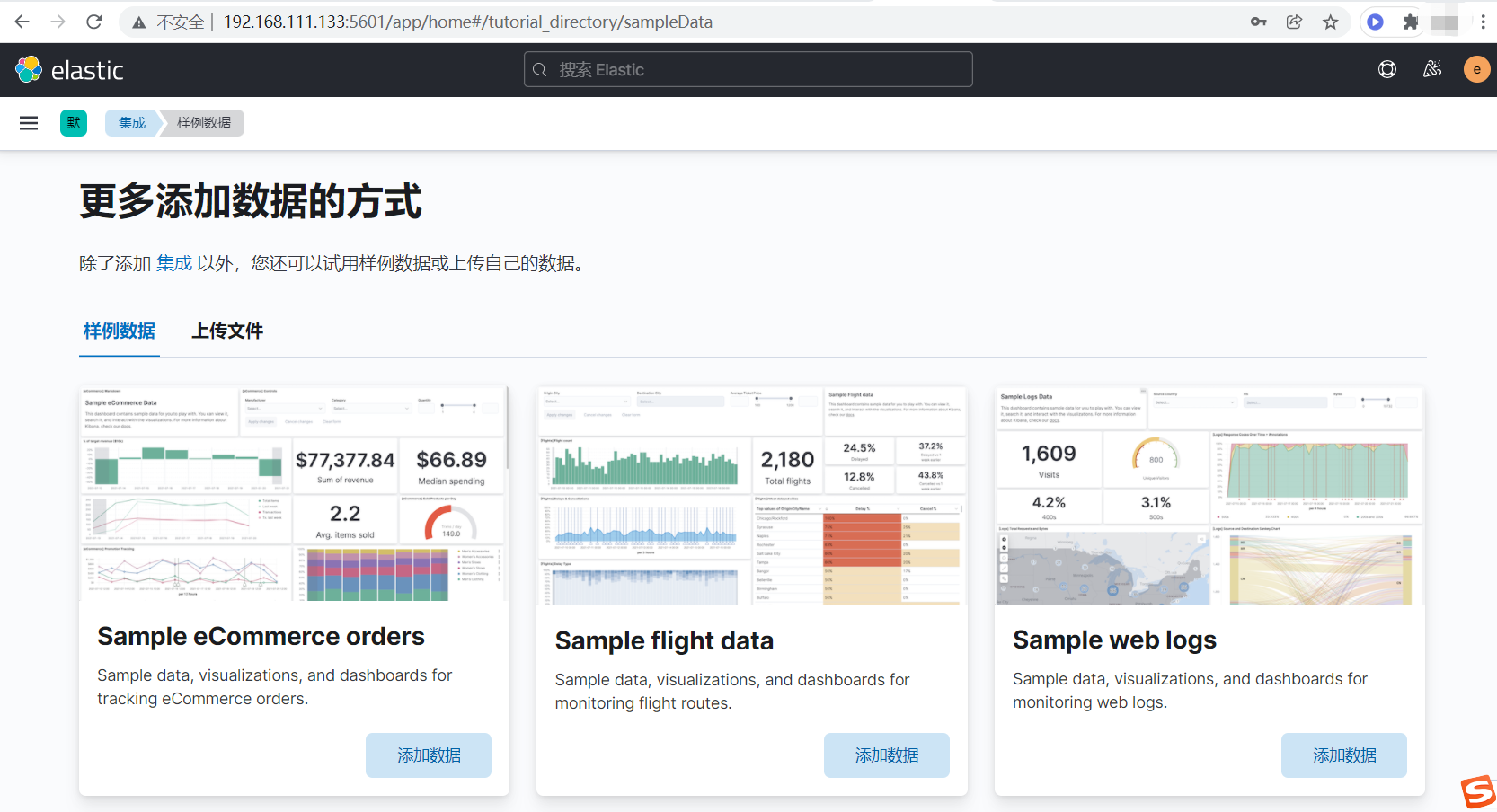Open the Chrome three-dot menu

(x=1483, y=22)
